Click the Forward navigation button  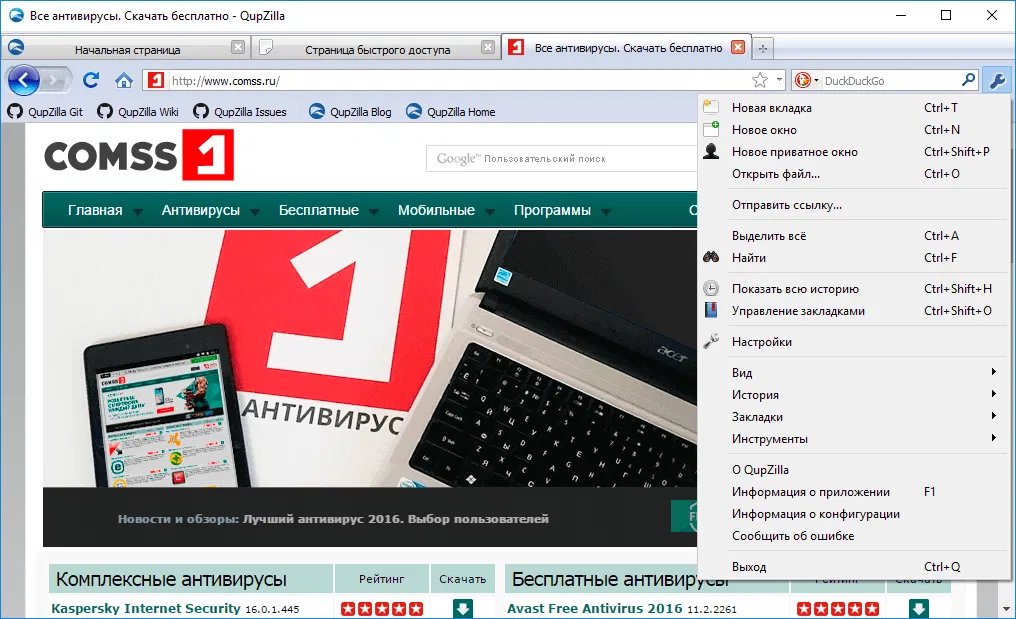click(x=56, y=80)
